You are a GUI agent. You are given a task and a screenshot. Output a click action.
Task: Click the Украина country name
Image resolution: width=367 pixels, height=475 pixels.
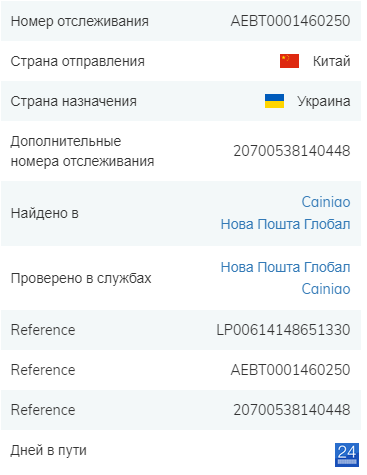coord(324,101)
